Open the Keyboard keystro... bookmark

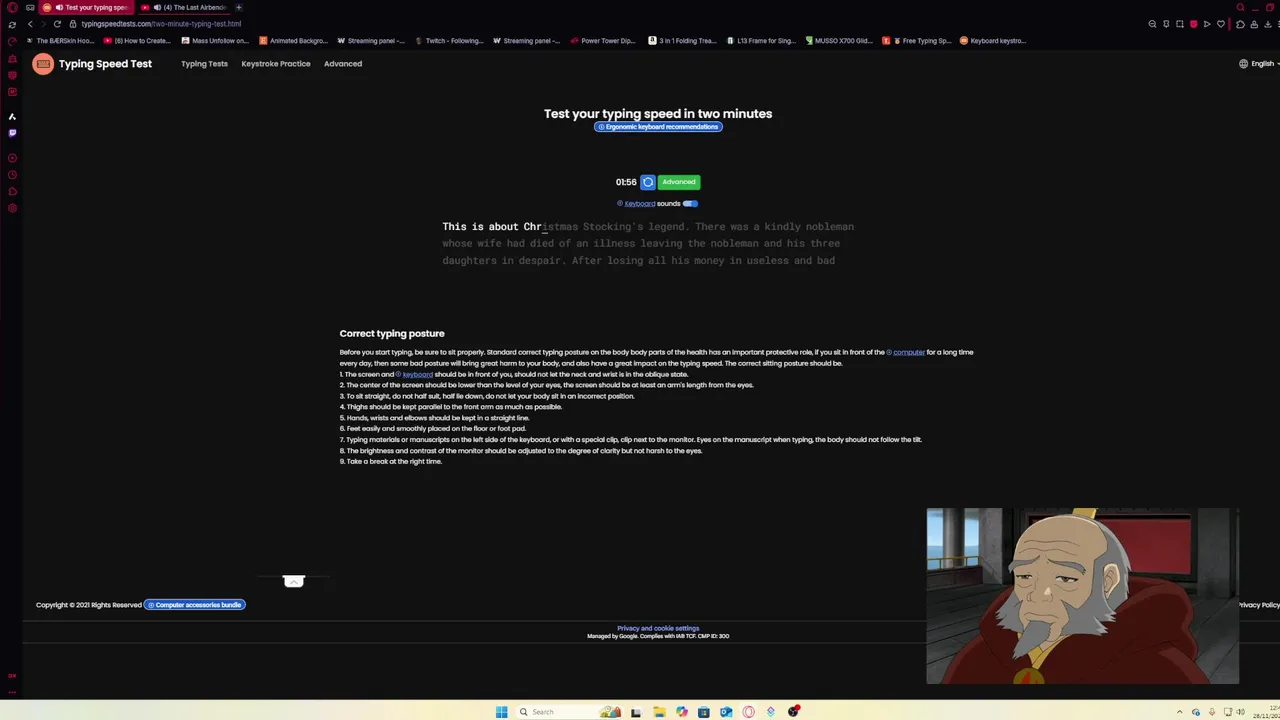pyautogui.click(x=994, y=41)
